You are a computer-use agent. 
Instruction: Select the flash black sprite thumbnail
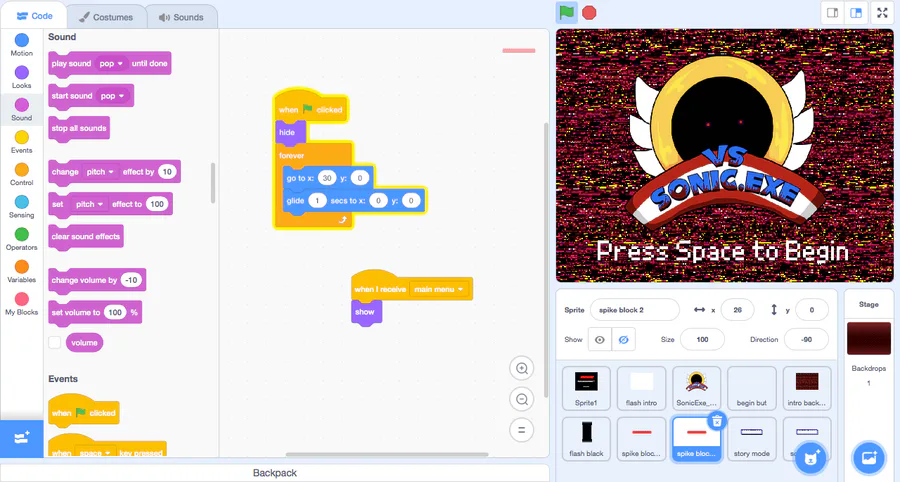pyautogui.click(x=586, y=439)
